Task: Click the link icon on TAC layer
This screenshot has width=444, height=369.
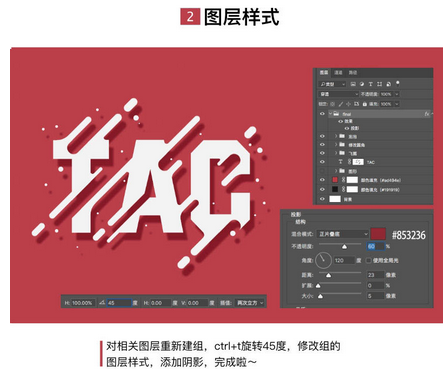Action: 349,162
